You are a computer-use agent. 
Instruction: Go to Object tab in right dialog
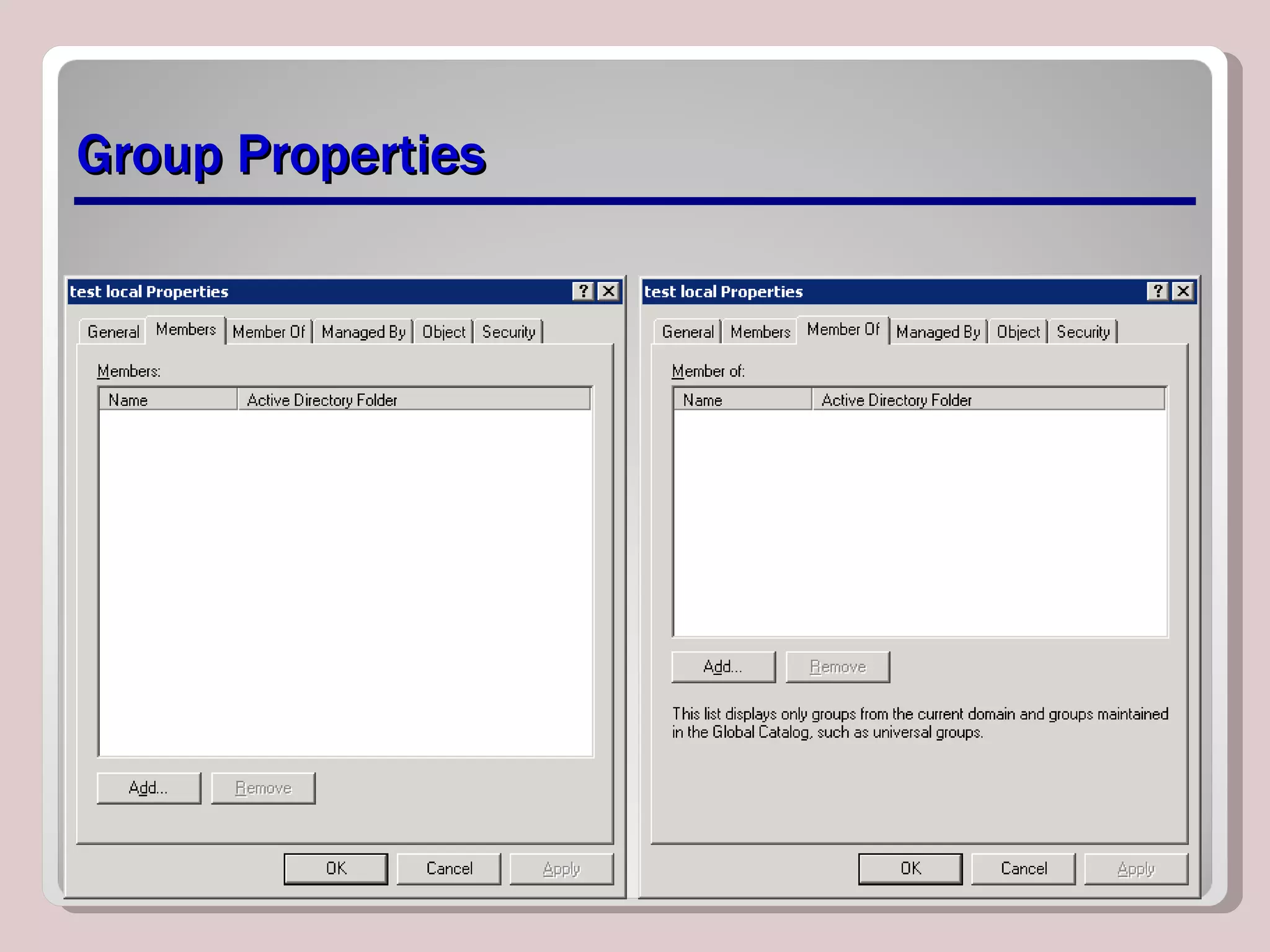pos(1018,332)
